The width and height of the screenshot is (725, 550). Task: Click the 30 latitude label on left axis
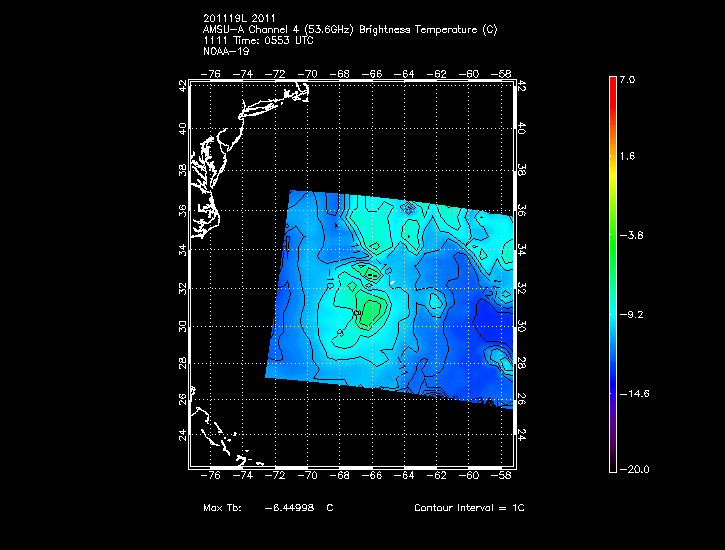point(183,326)
